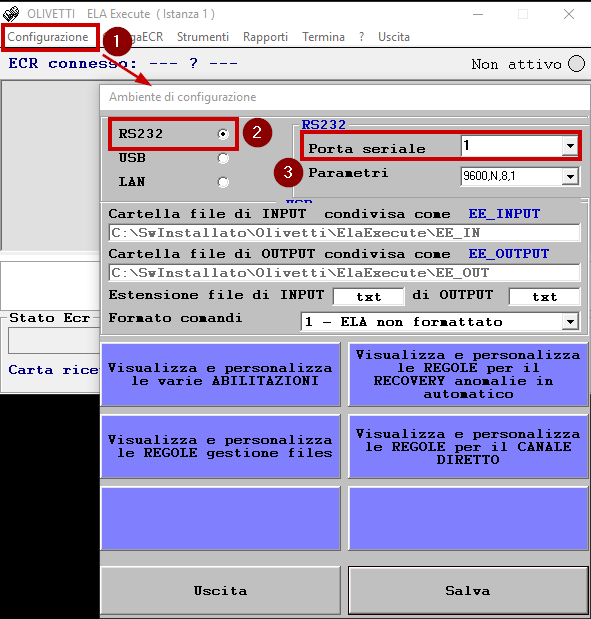The height and width of the screenshot is (619, 591).
Task: Open REGOLE per il RECOVERY anomalie button
Action: pos(468,374)
